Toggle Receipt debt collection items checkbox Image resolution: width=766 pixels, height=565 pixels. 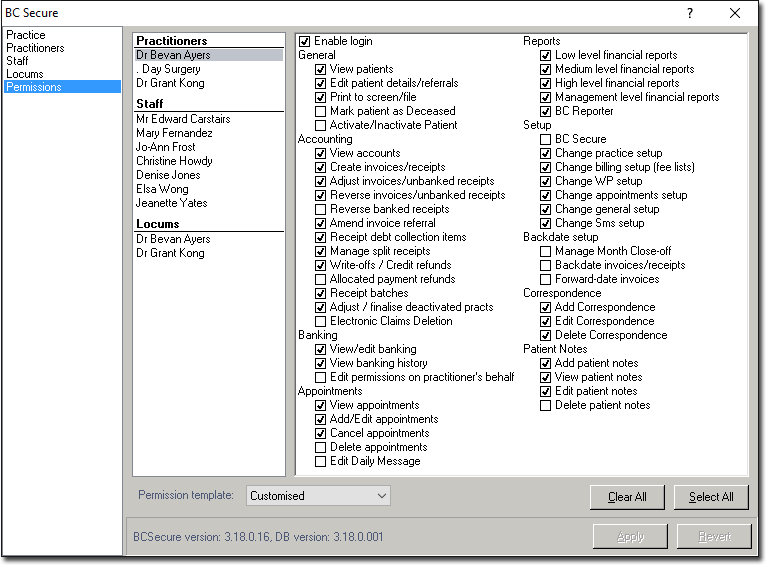click(x=320, y=237)
